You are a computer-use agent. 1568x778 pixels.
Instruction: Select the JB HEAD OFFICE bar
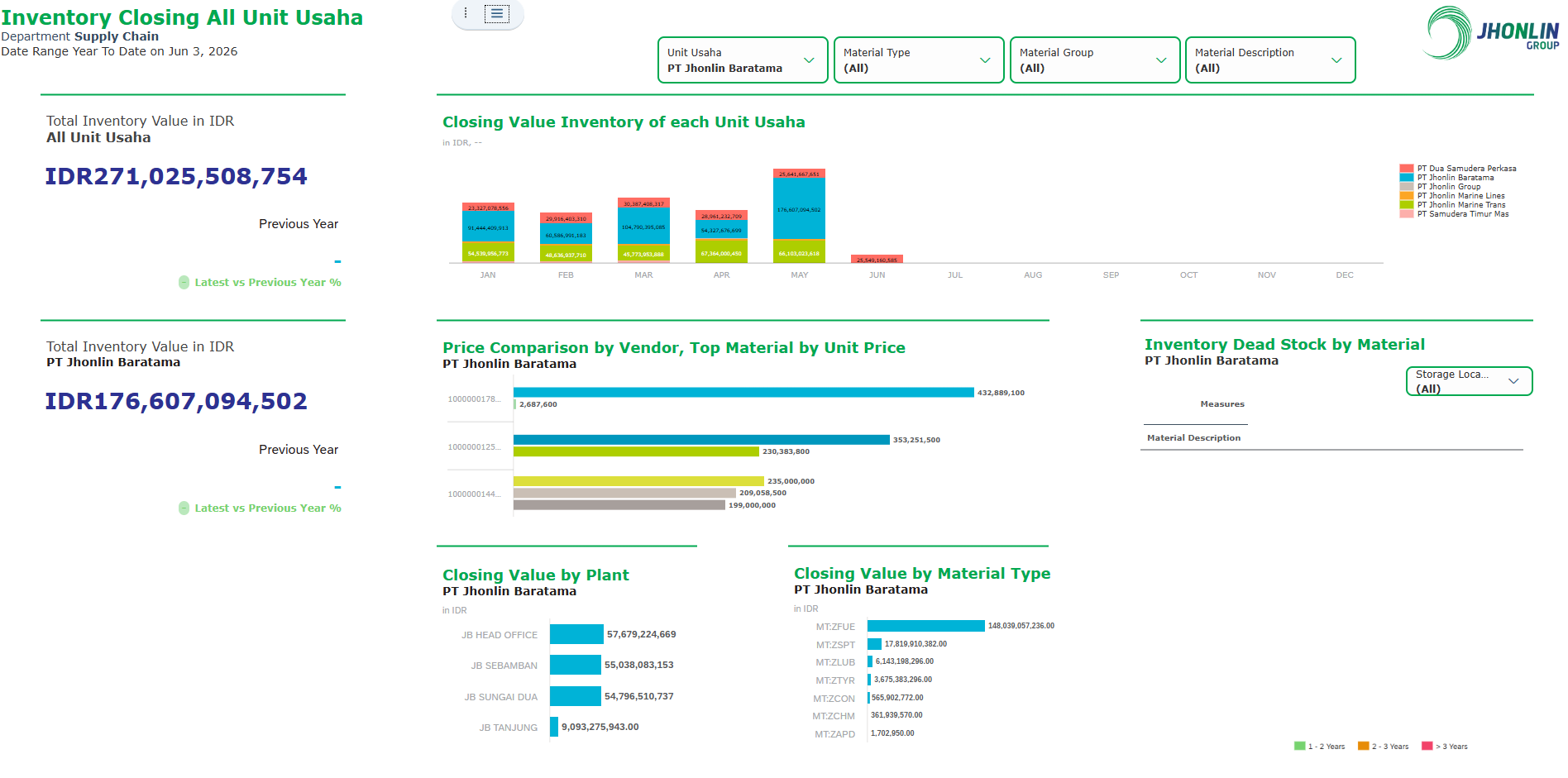coord(576,634)
